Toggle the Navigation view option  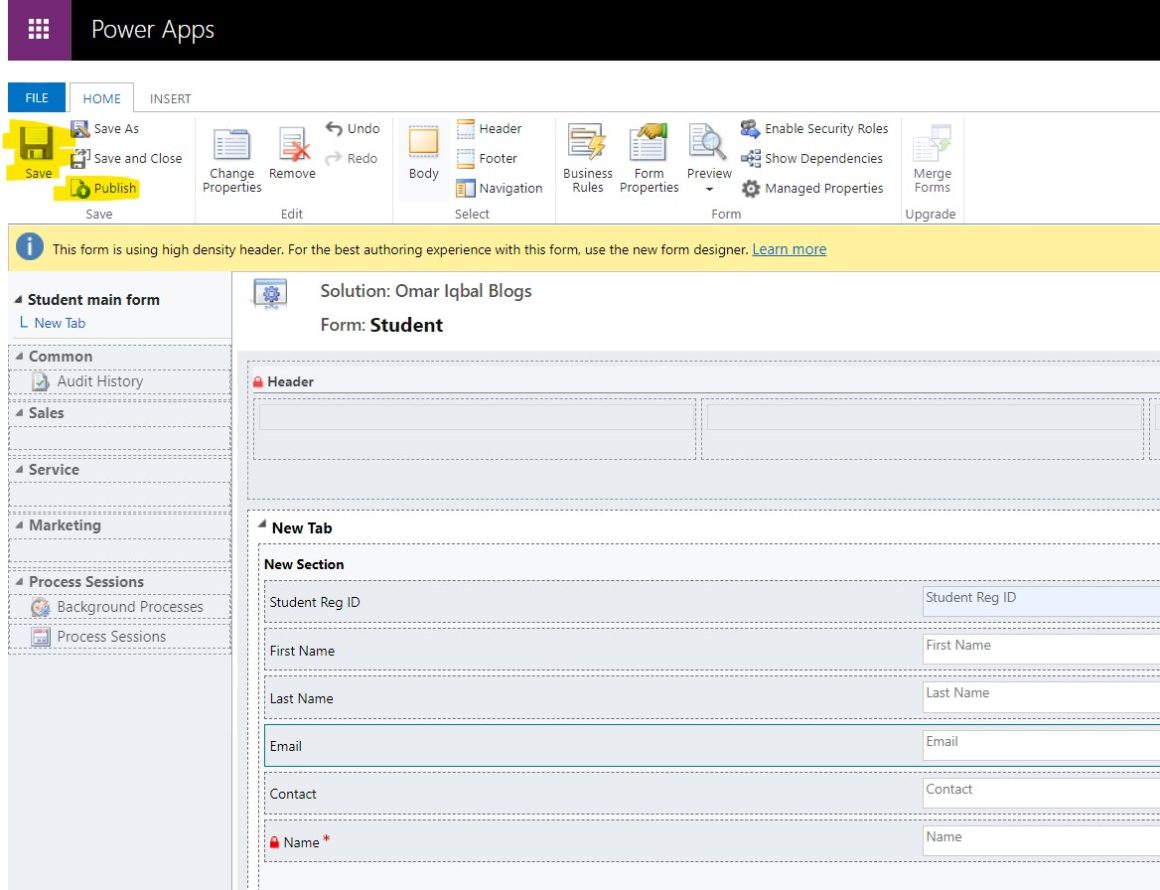click(x=503, y=188)
